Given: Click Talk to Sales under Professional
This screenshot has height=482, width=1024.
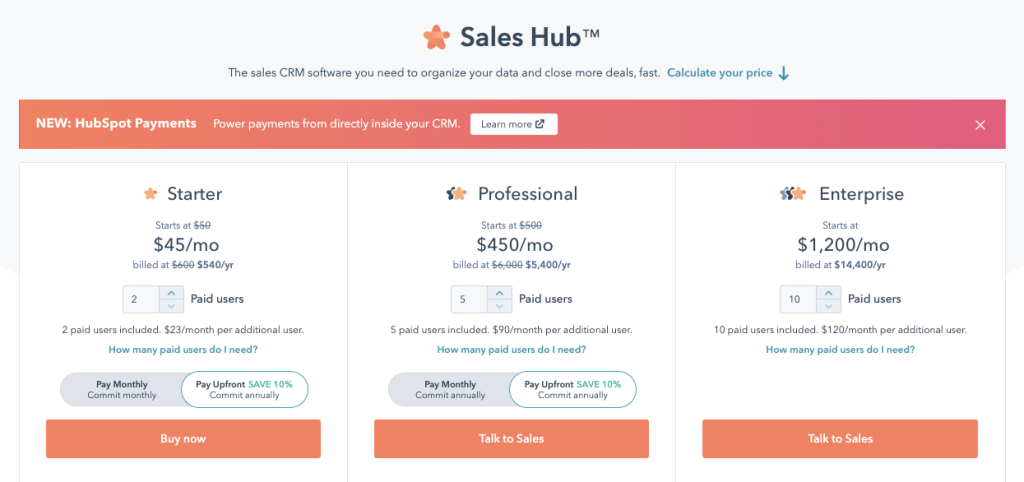Looking at the screenshot, I should click(x=511, y=439).
